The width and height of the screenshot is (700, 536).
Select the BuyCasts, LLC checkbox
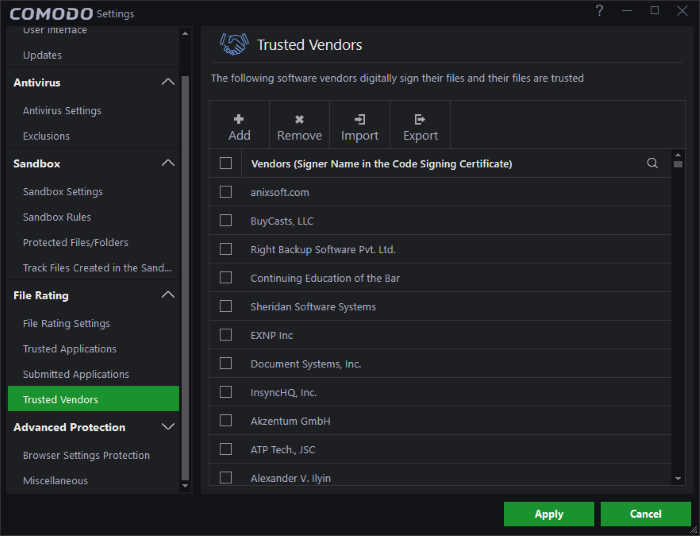(226, 220)
